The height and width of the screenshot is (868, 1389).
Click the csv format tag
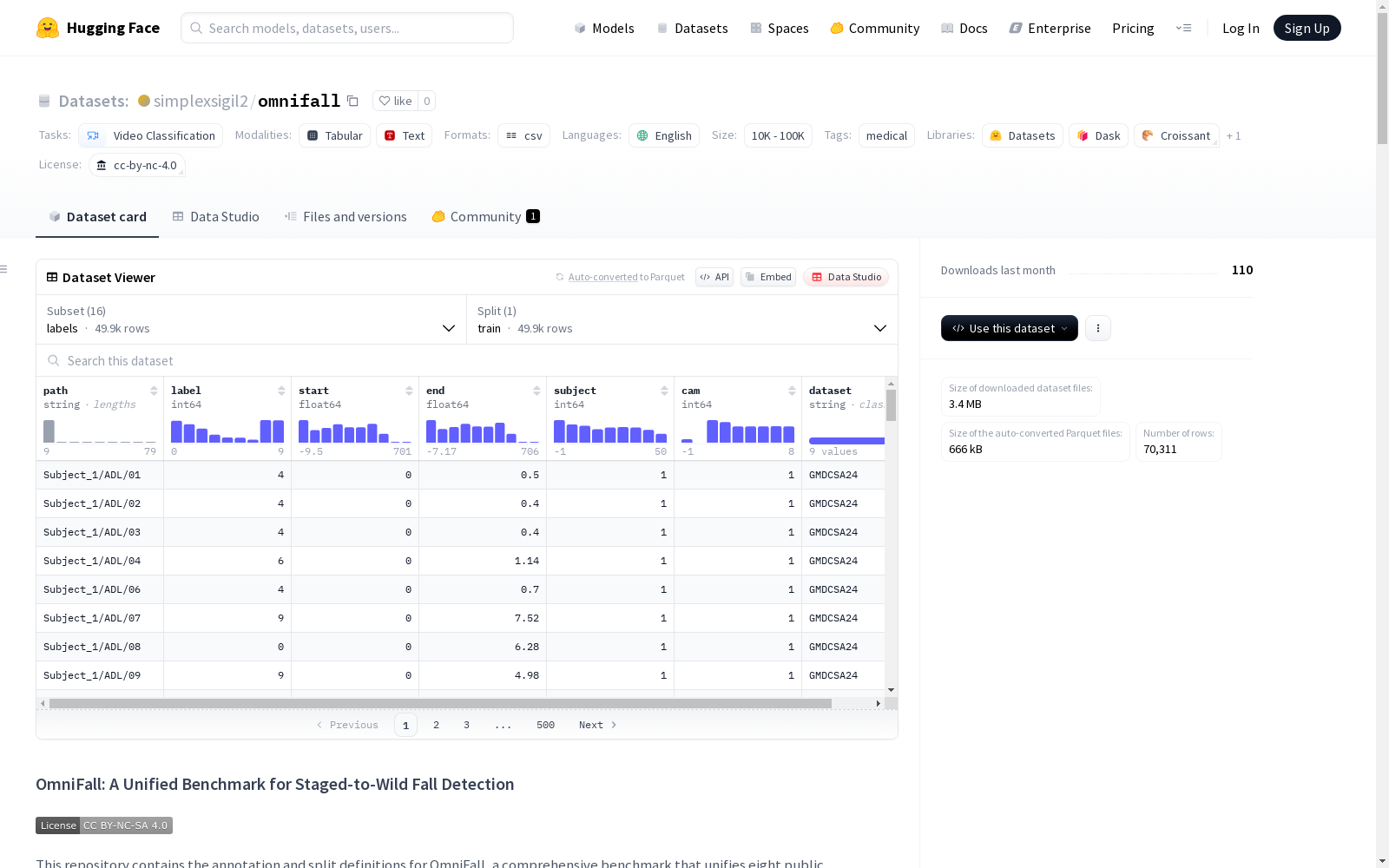point(523,135)
